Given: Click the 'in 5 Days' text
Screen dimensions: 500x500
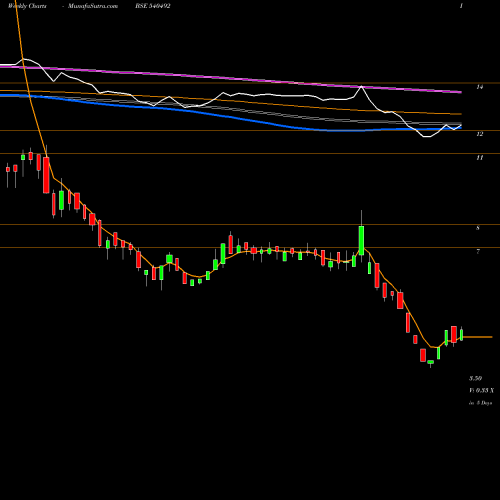Looking at the screenshot, I should (480, 403).
